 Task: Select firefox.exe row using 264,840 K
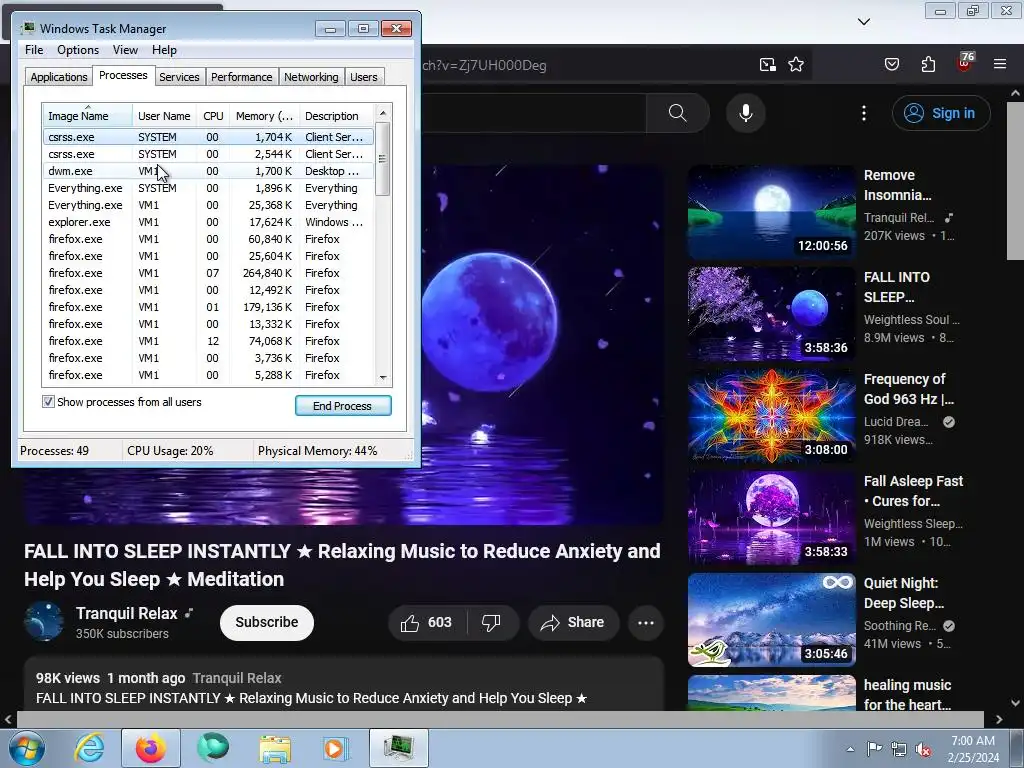coord(209,273)
